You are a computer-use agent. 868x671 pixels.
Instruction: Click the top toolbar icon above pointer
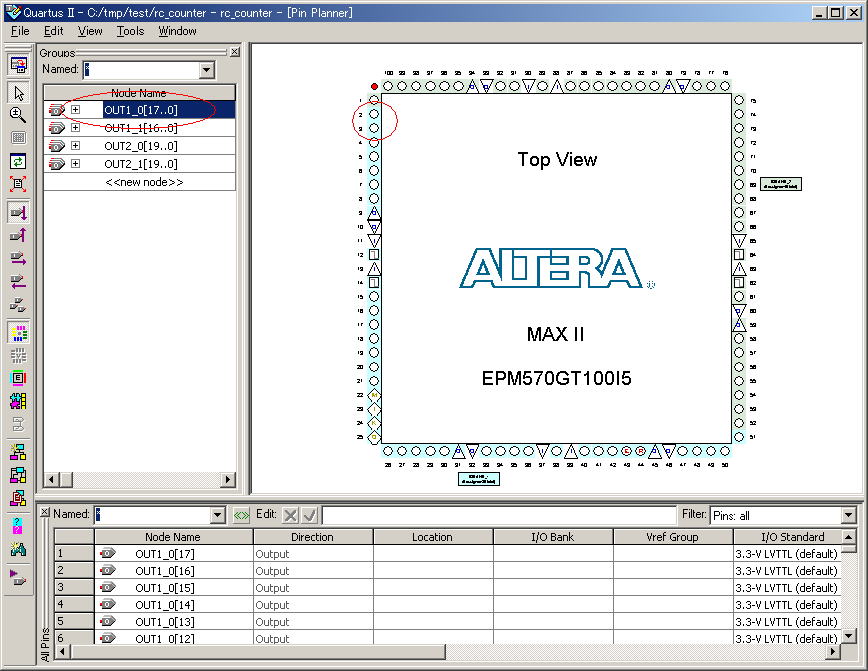(x=18, y=65)
